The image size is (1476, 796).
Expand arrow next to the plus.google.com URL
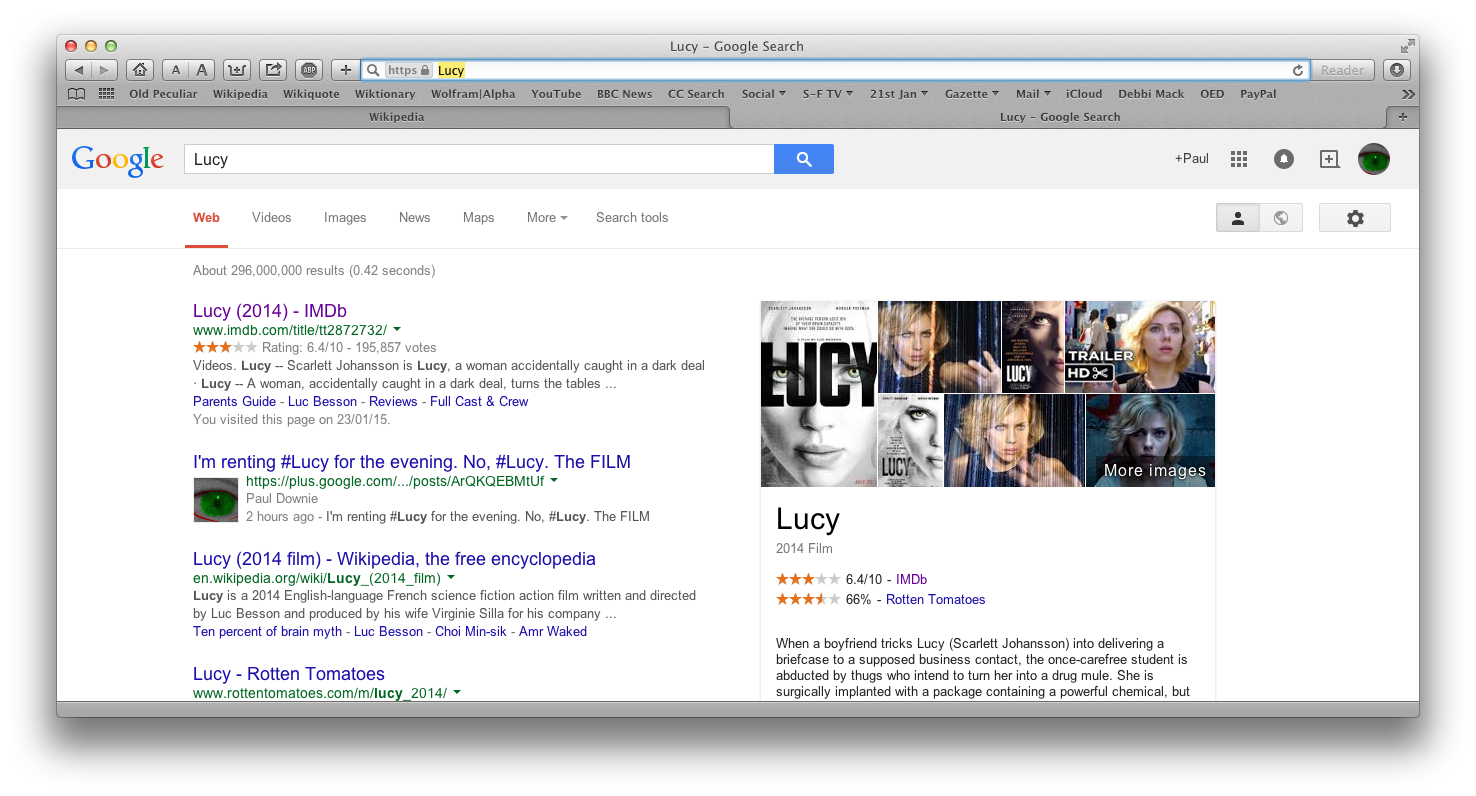tap(554, 480)
